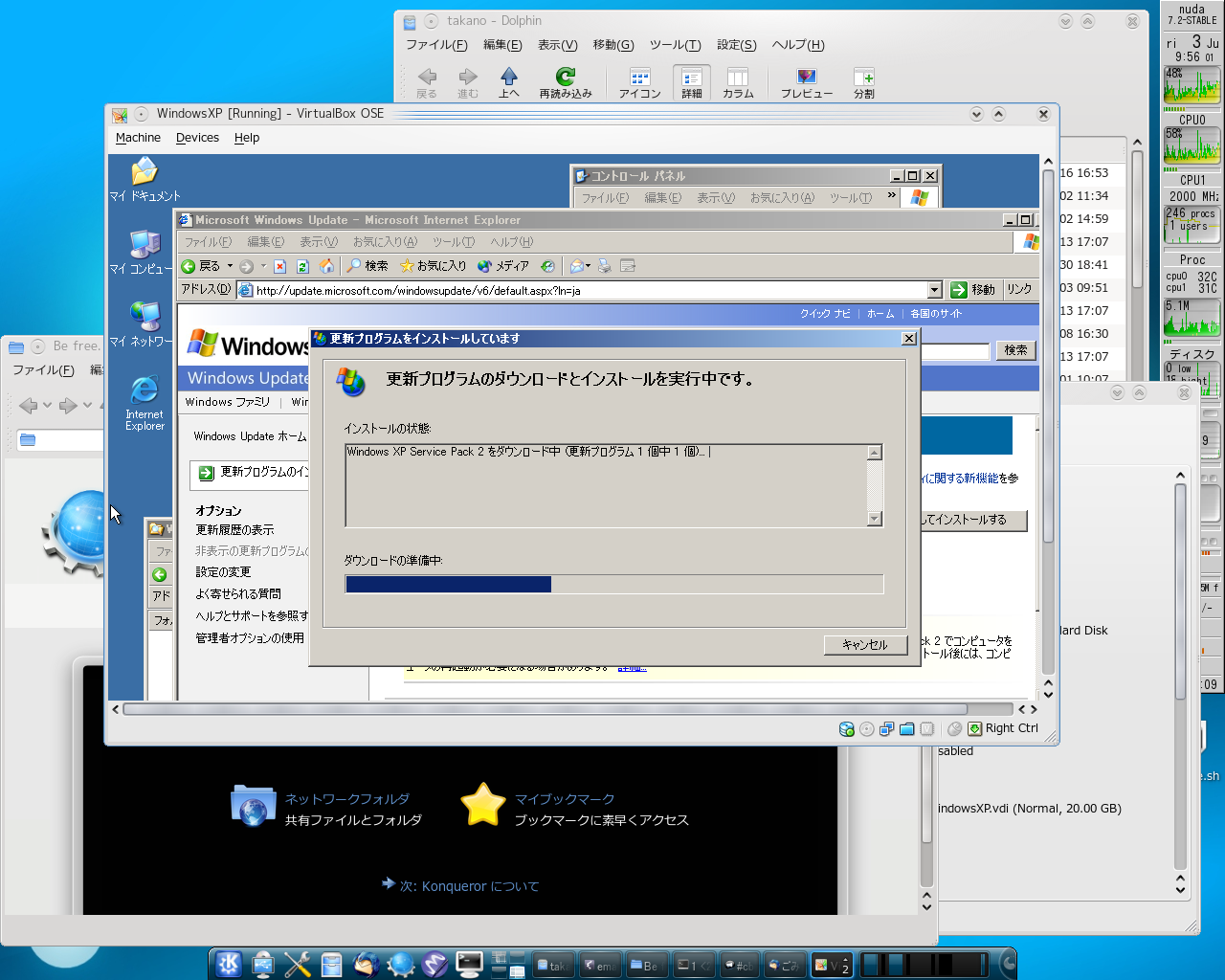Click Dolphin's Split (分割) view button
The height and width of the screenshot is (980, 1225).
tap(863, 82)
